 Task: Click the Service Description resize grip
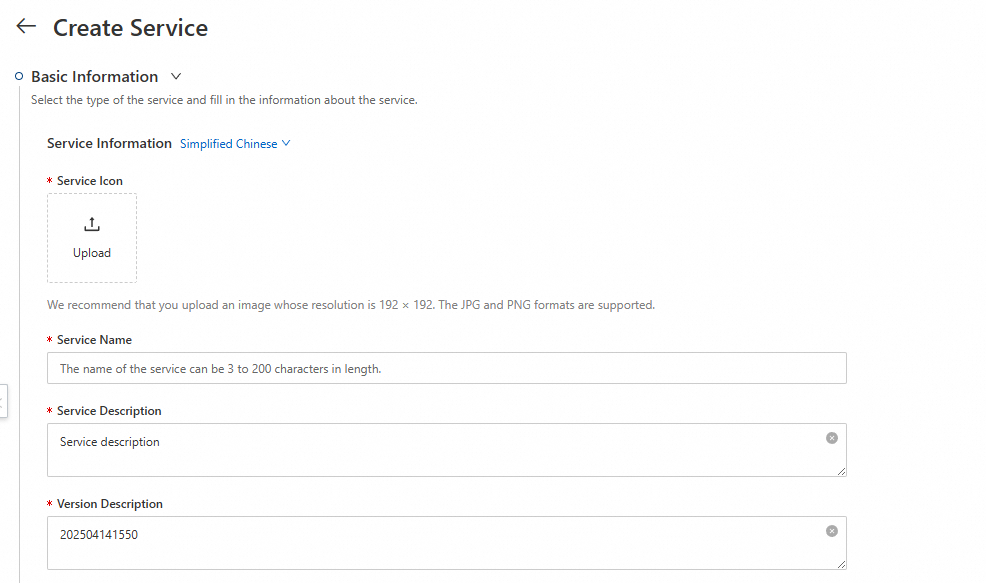(x=841, y=471)
